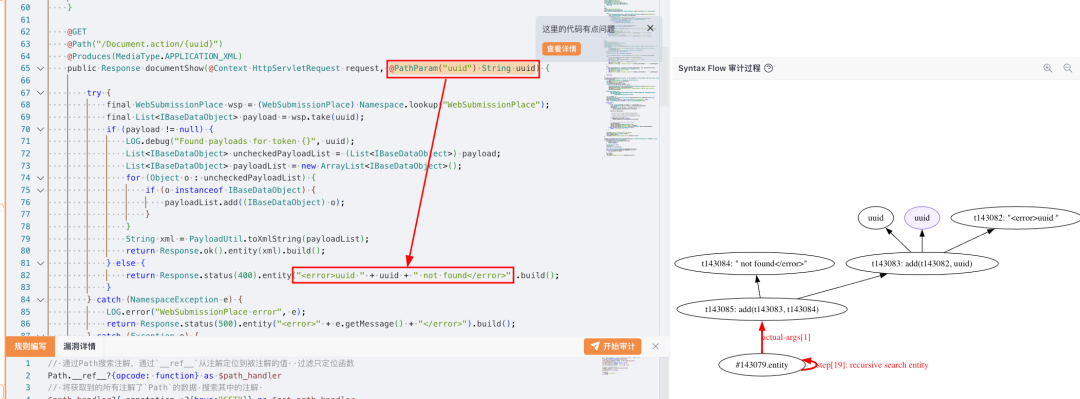1080x399 pixels.
Task: Click the actual-args[1] edge label
Action: [x=786, y=337]
